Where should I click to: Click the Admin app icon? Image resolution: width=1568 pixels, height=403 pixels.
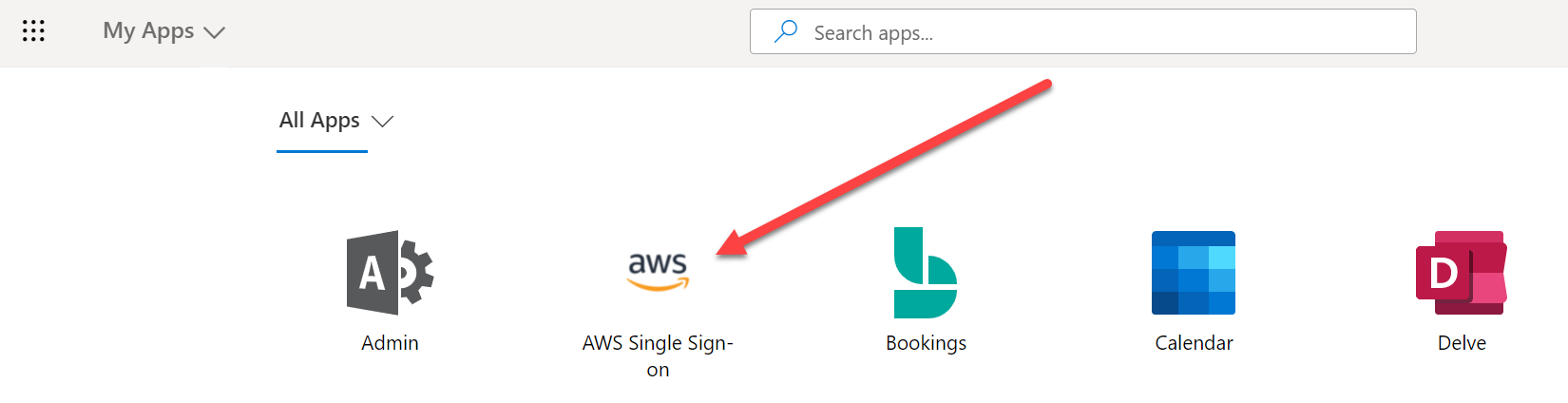(390, 273)
